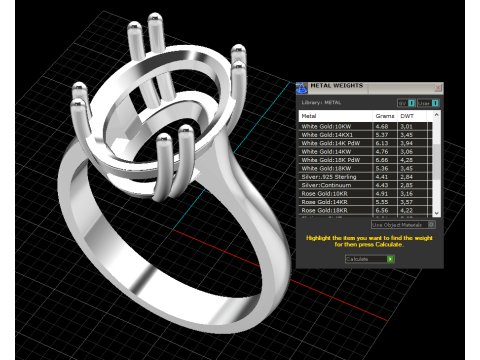The image size is (480, 360).
Task: Click the 4.68 grams value
Action: (x=382, y=126)
